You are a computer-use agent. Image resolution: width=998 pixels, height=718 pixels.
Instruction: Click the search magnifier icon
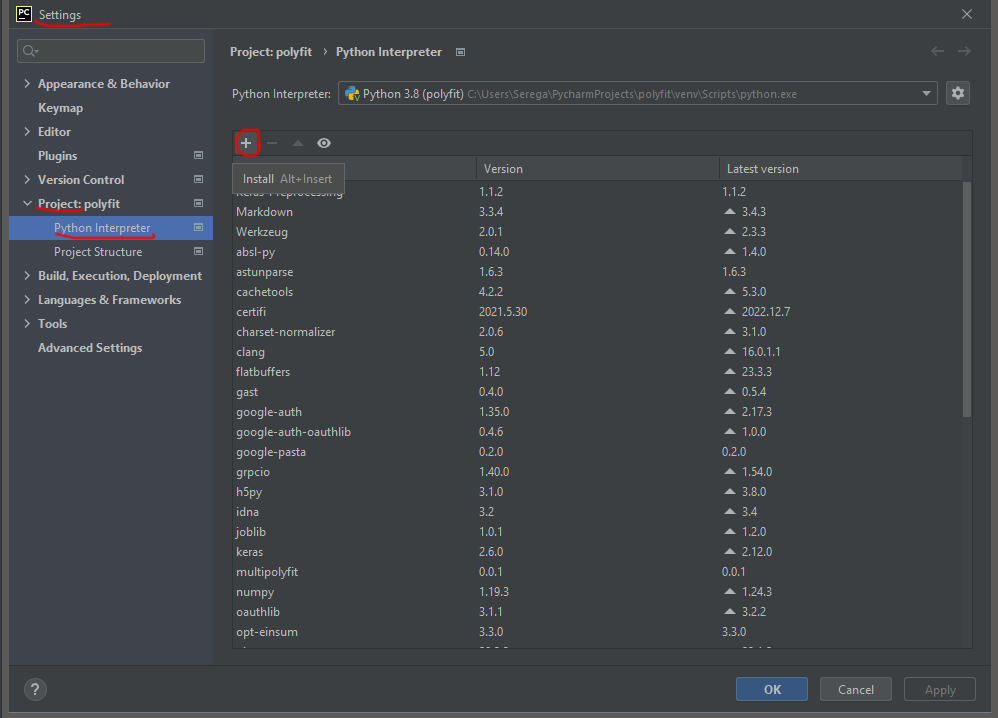[x=30, y=51]
